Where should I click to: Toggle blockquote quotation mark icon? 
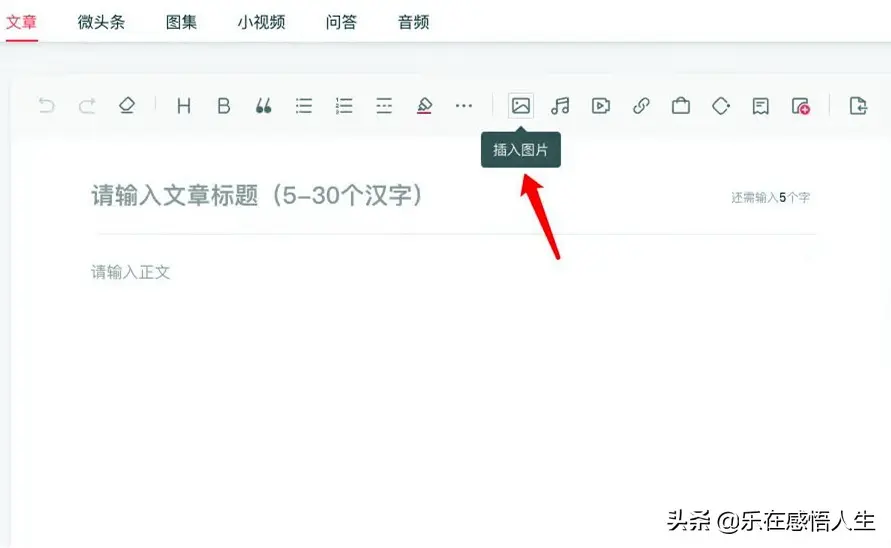pos(264,106)
